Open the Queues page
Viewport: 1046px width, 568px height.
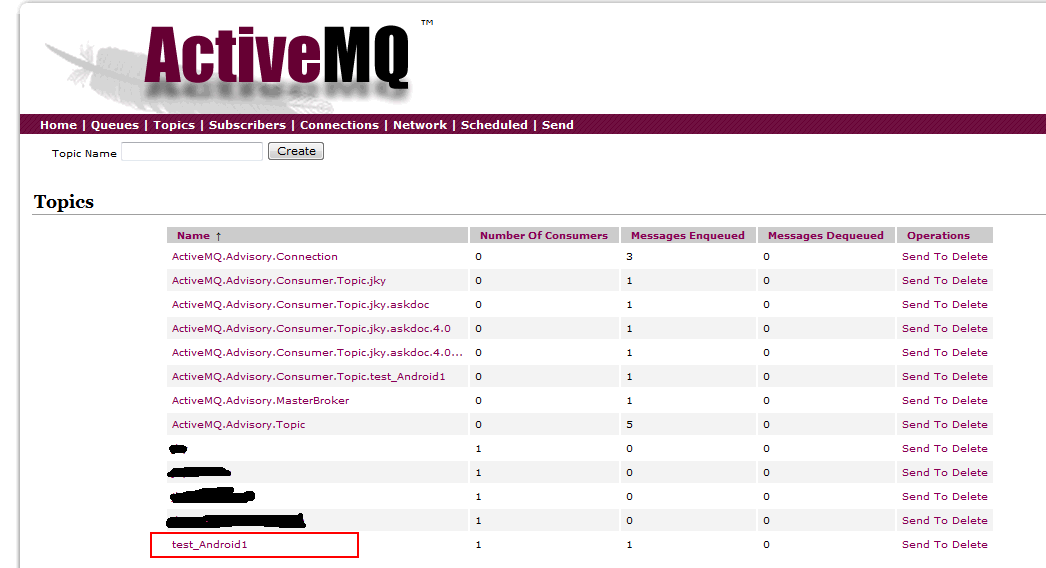[115, 125]
